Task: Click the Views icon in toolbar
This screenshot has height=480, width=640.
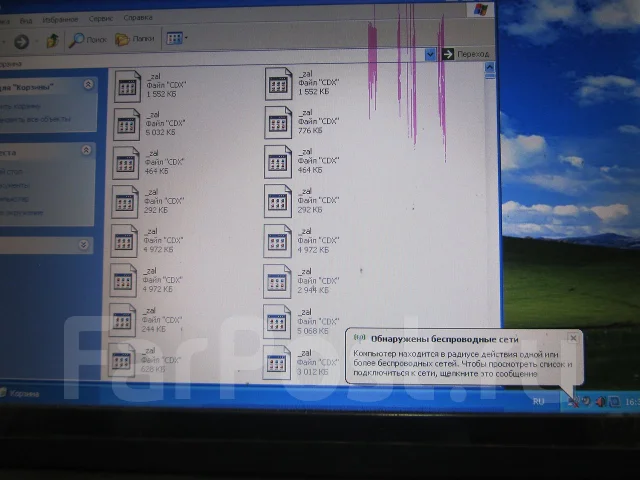Action: click(174, 38)
